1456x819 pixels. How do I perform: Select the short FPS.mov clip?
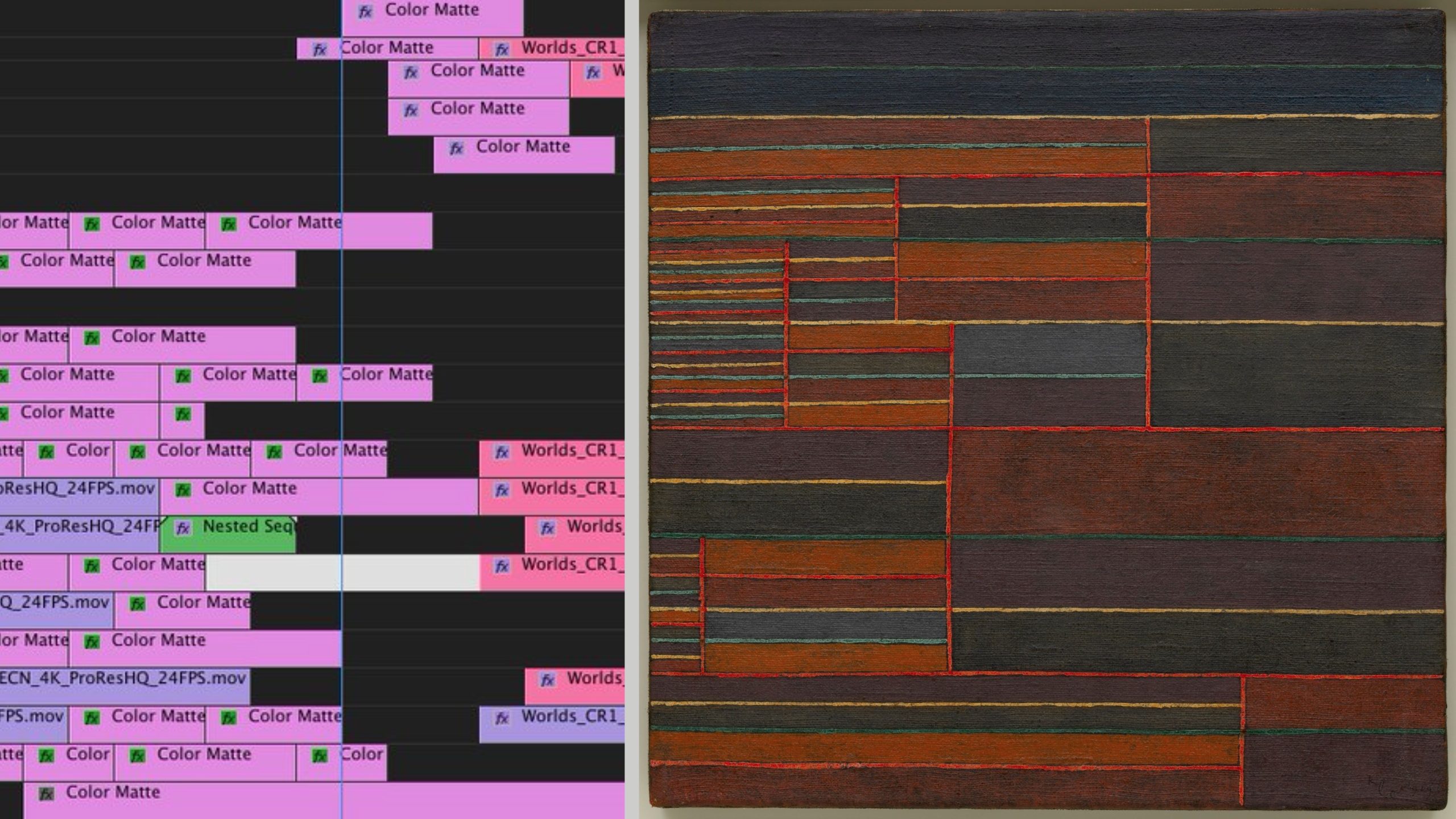(x=34, y=724)
